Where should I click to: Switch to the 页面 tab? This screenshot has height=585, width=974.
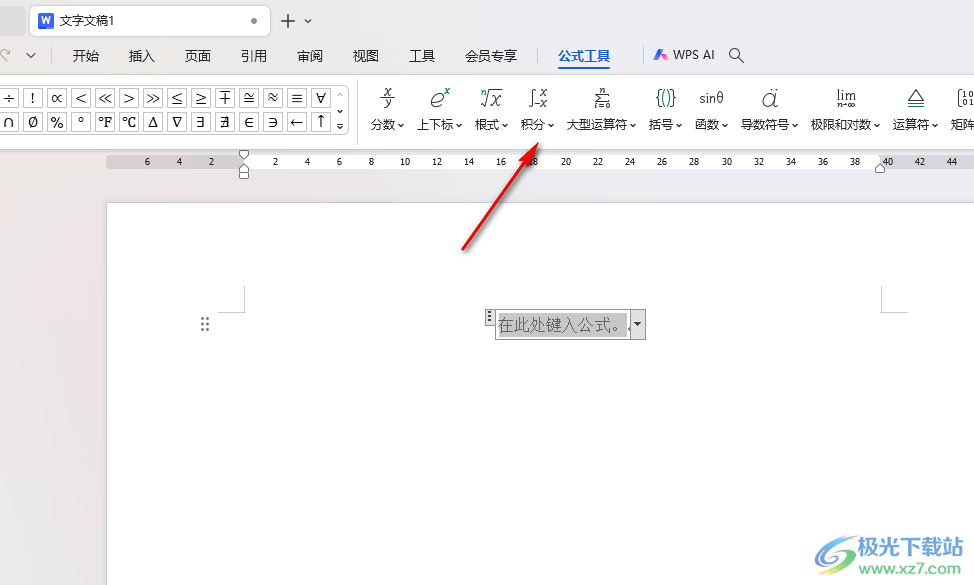click(198, 56)
